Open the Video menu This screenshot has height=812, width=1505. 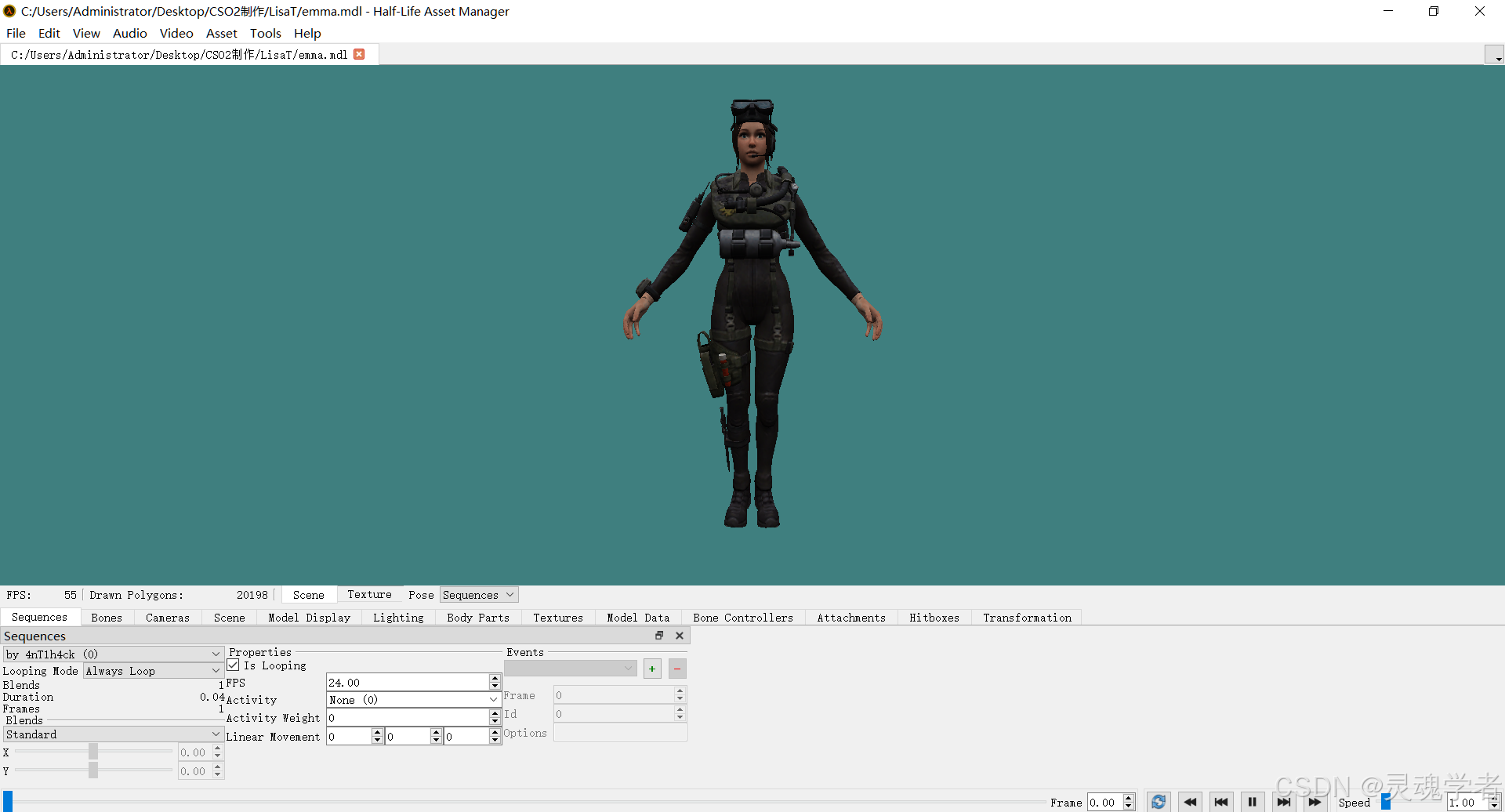(x=176, y=33)
